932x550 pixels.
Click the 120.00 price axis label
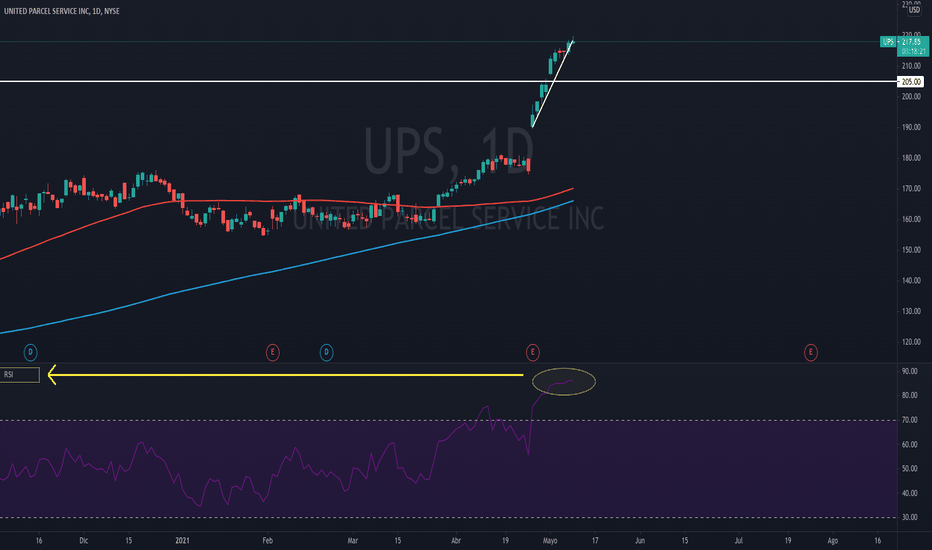911,342
